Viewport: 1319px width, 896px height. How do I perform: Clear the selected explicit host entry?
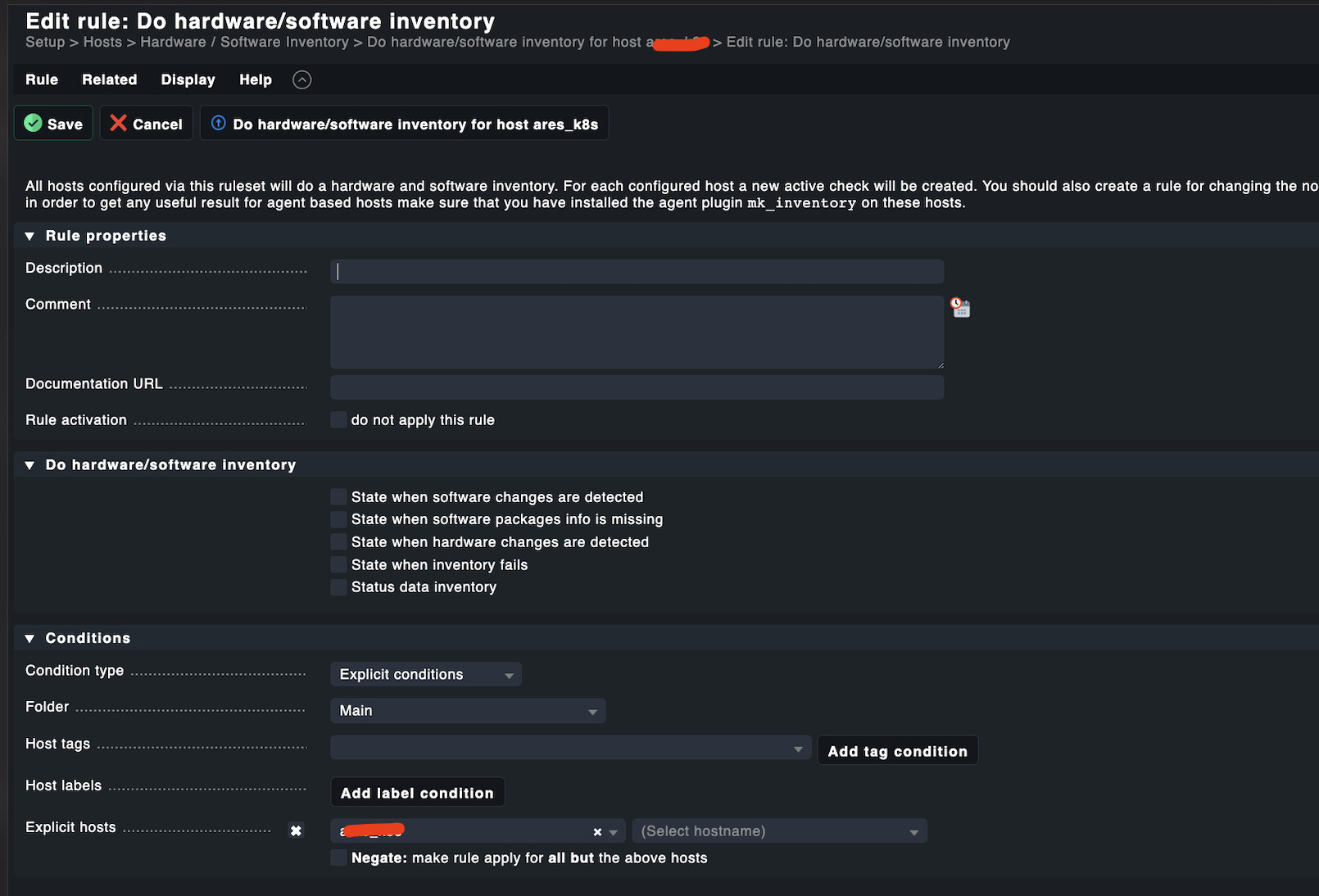597,832
